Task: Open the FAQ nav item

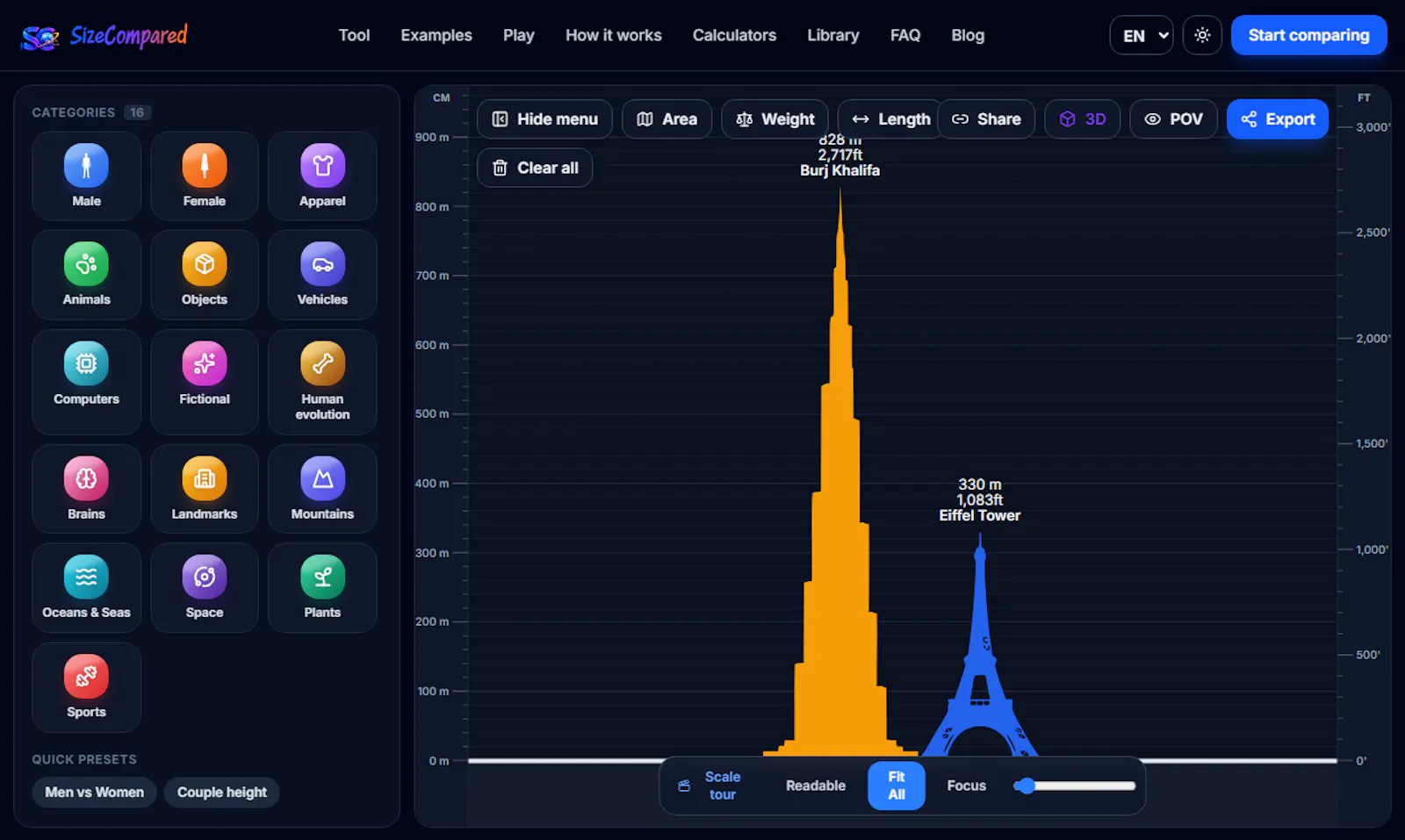Action: [x=905, y=35]
